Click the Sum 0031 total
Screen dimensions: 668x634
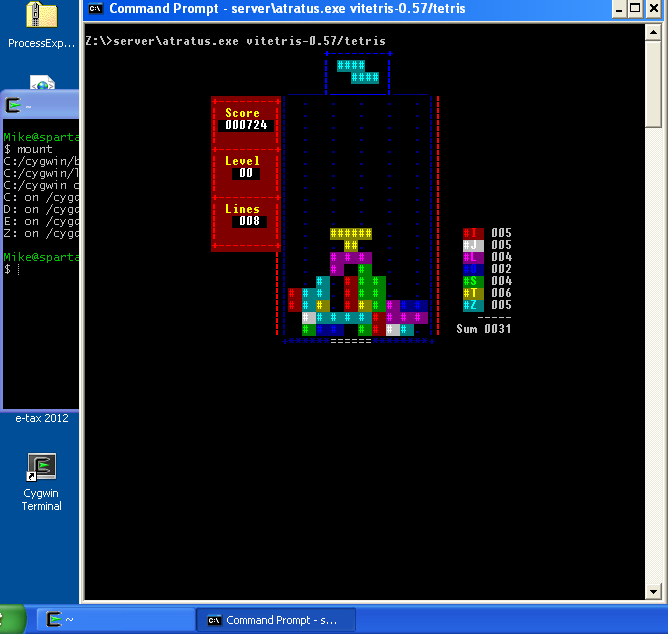coord(484,329)
